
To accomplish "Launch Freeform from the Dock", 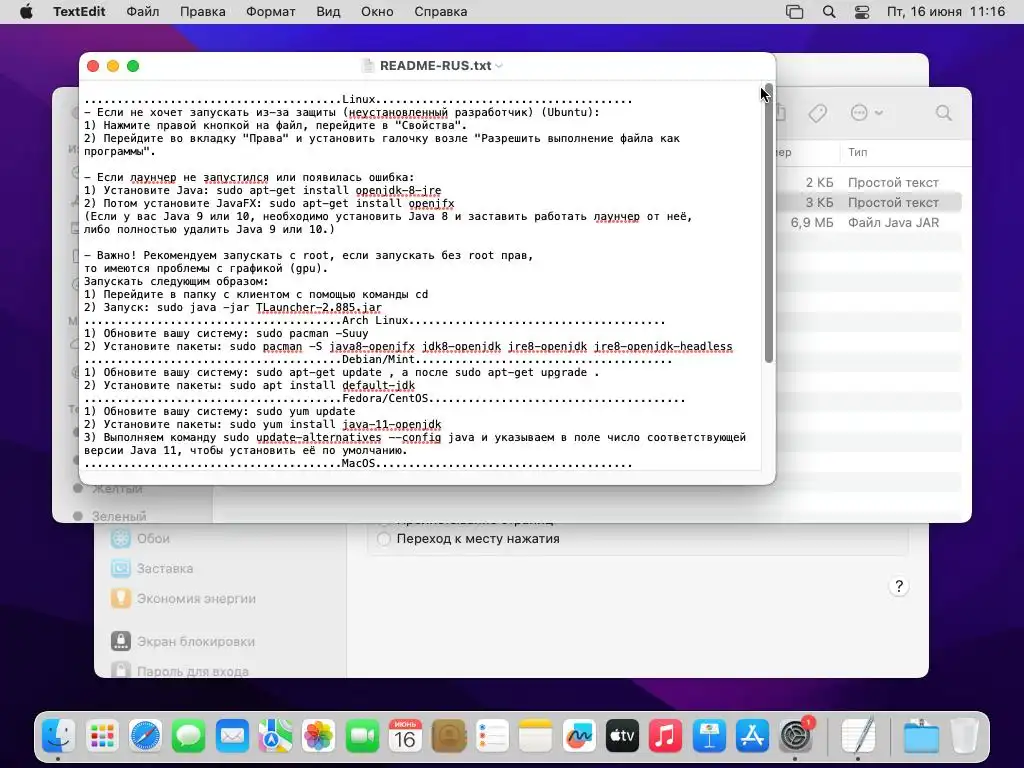I will pyautogui.click(x=579, y=737).
